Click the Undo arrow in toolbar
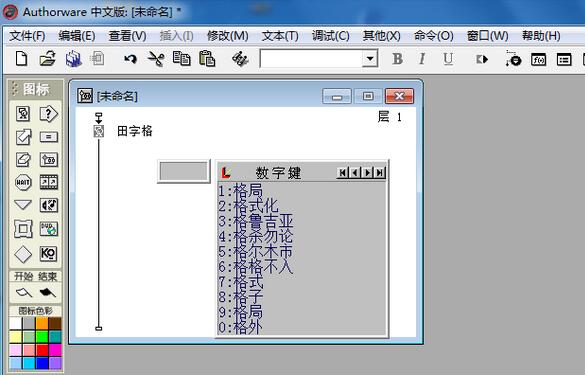This screenshot has height=375, width=585. (130, 59)
